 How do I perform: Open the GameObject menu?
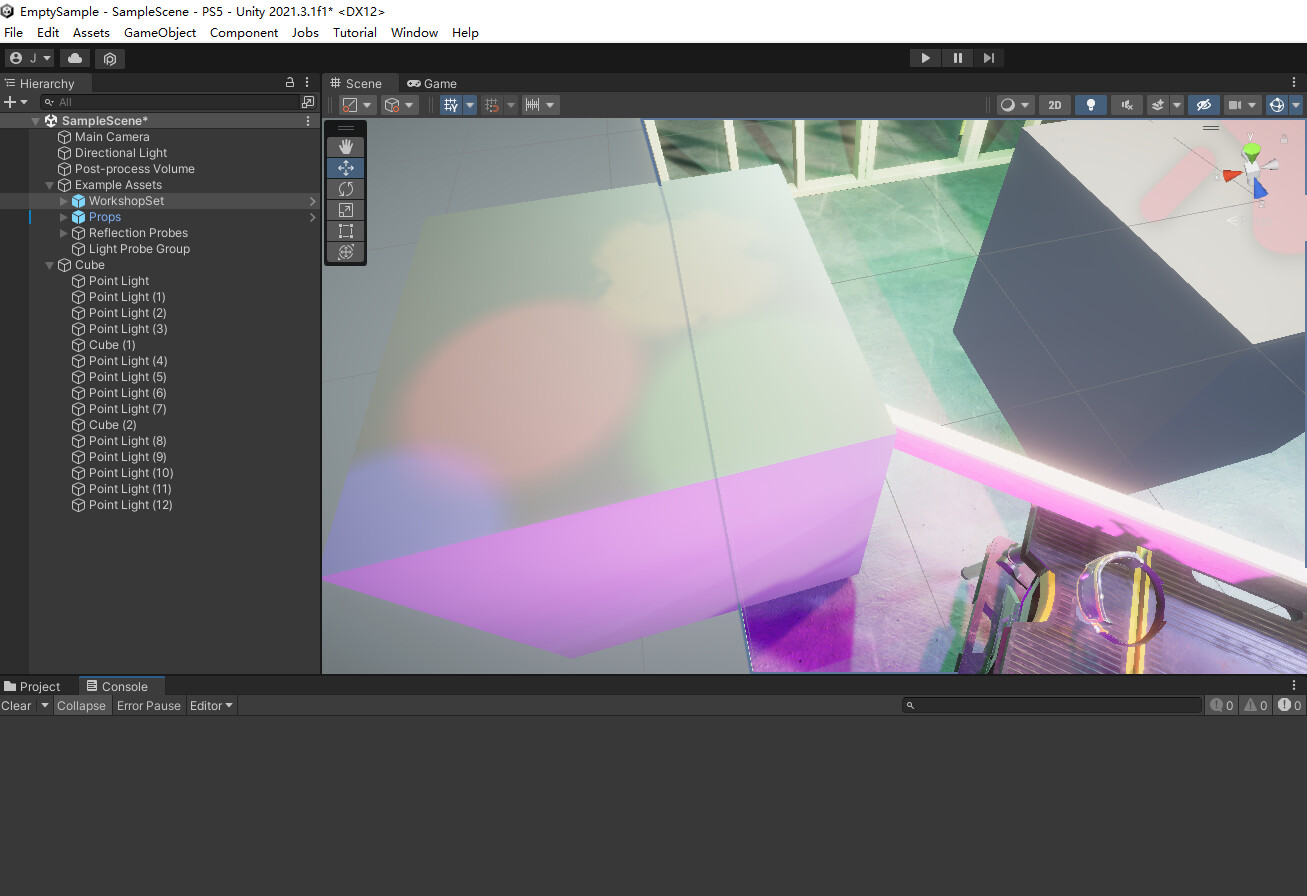[x=160, y=32]
